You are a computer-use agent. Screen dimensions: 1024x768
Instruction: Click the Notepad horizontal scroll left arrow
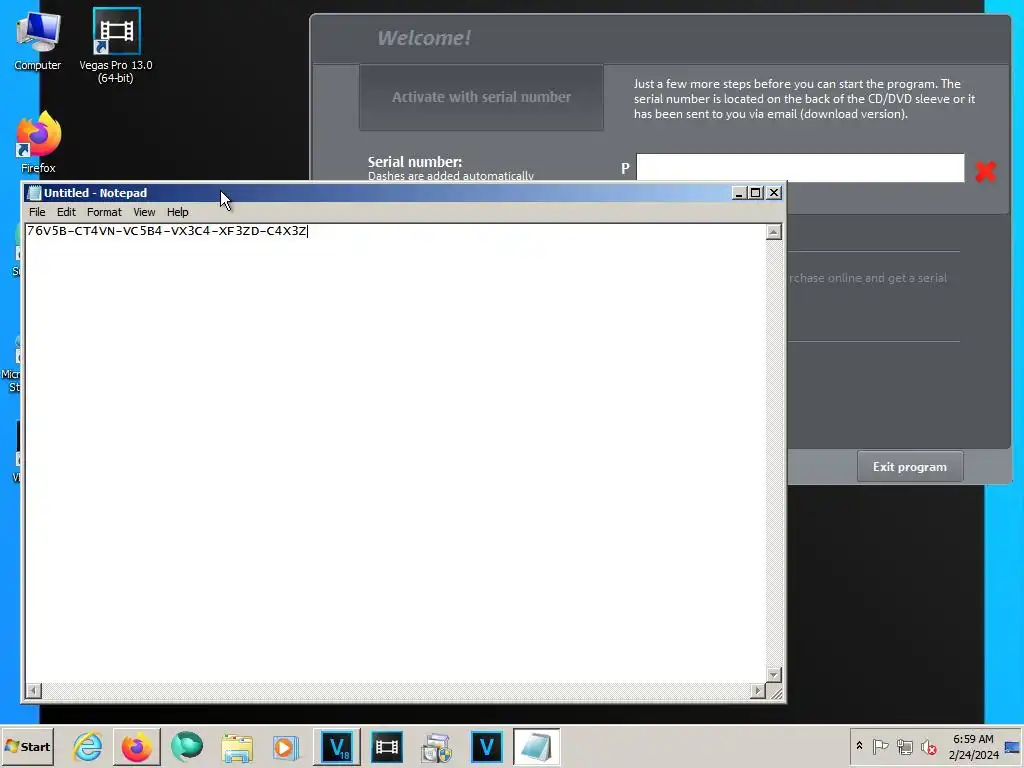(x=33, y=690)
